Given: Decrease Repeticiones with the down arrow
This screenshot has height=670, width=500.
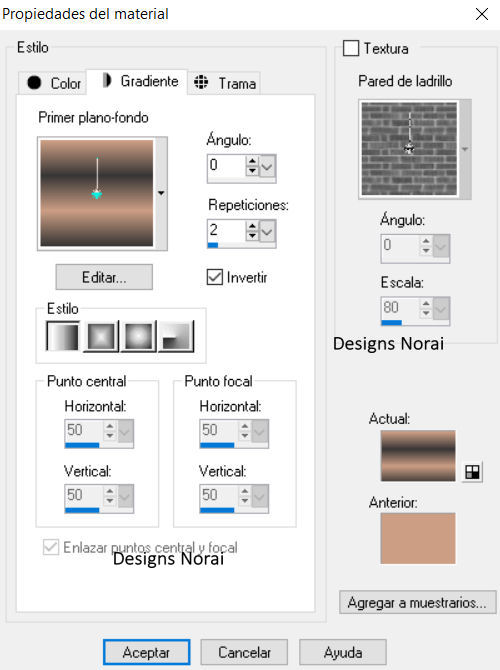Looking at the screenshot, I should tap(252, 235).
